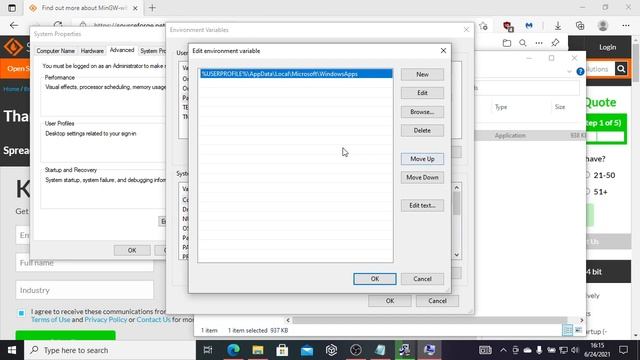This screenshot has height=360, width=640.
Task: Expand the File Explorer ribbon chevron
Action: [569, 71]
